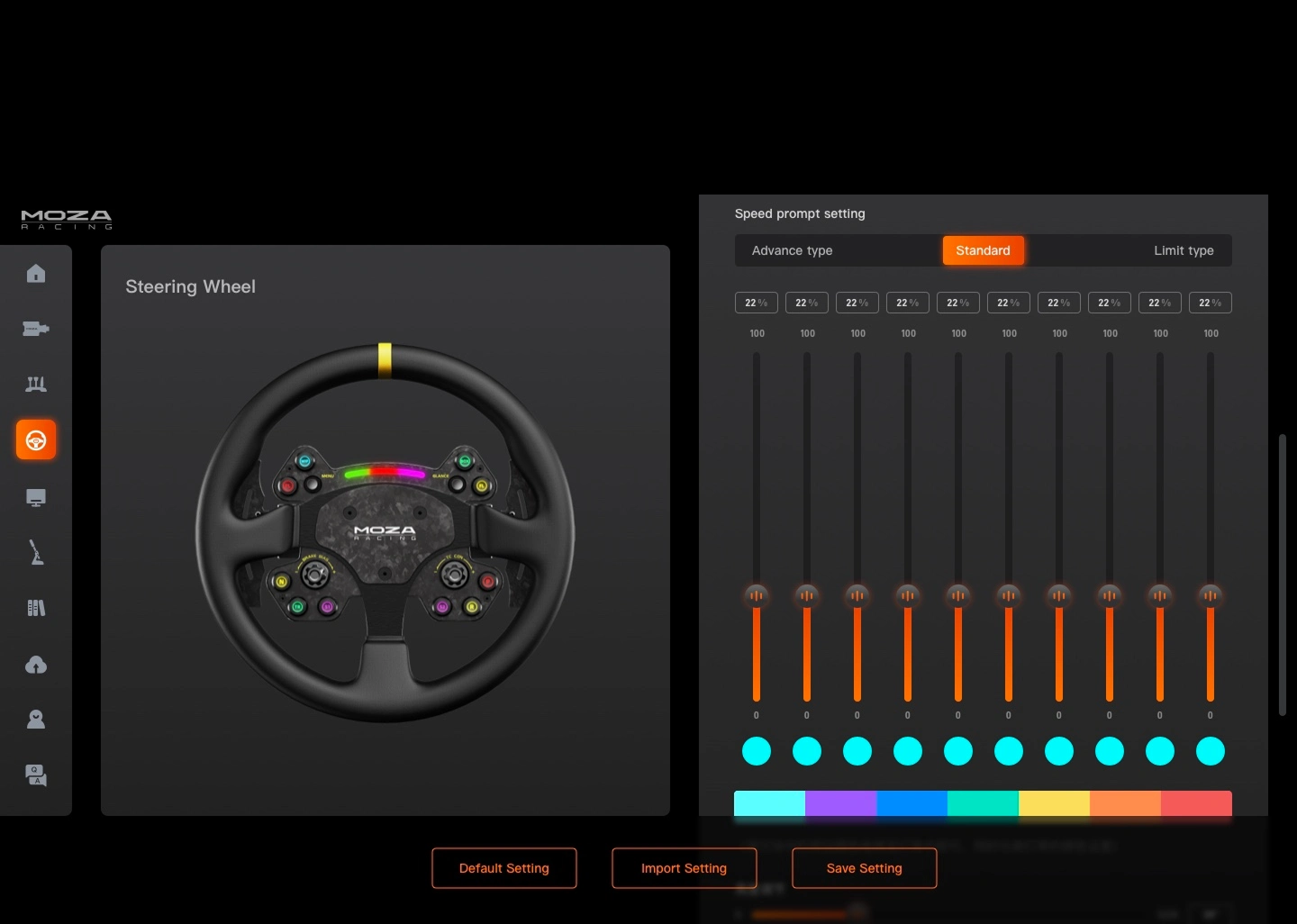Click the first 22% percentage input box
This screenshot has height=924, width=1297.
757,303
